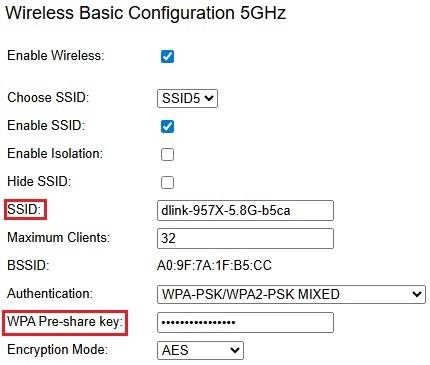Click the arrow on the AES selector
This screenshot has height=365, width=430.
point(235,350)
